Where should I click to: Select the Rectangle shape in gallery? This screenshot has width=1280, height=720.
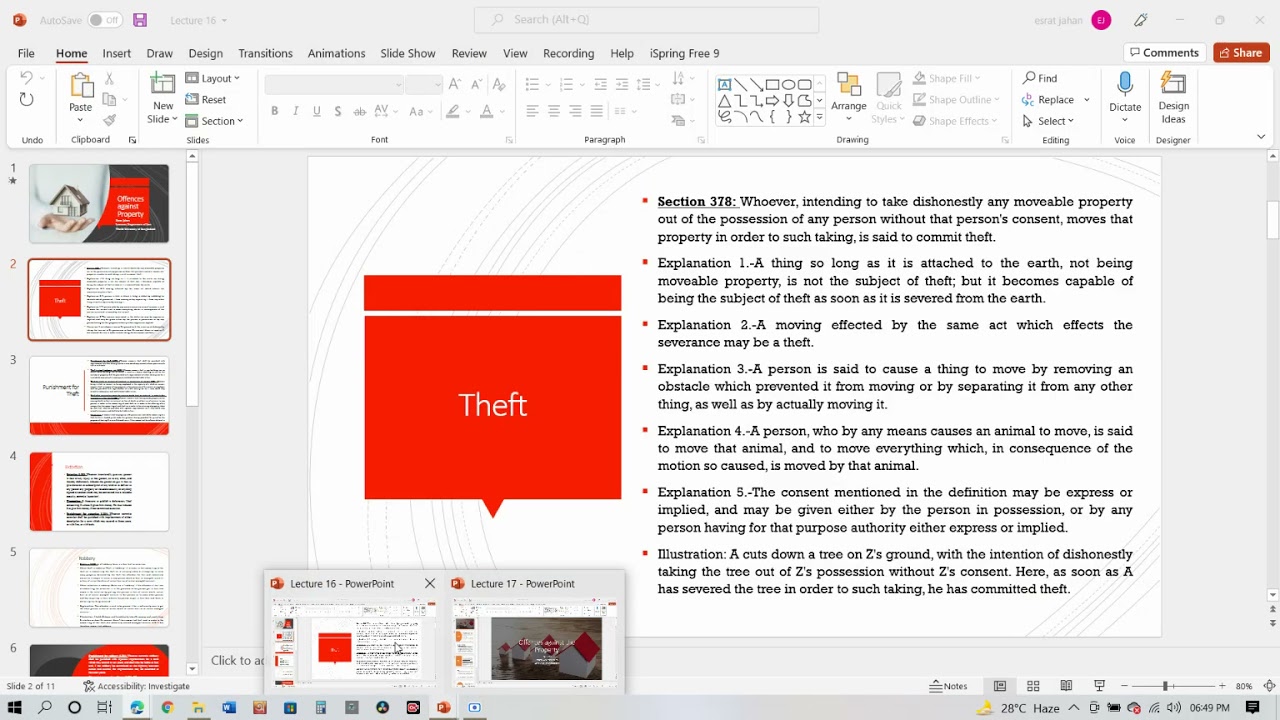(773, 84)
